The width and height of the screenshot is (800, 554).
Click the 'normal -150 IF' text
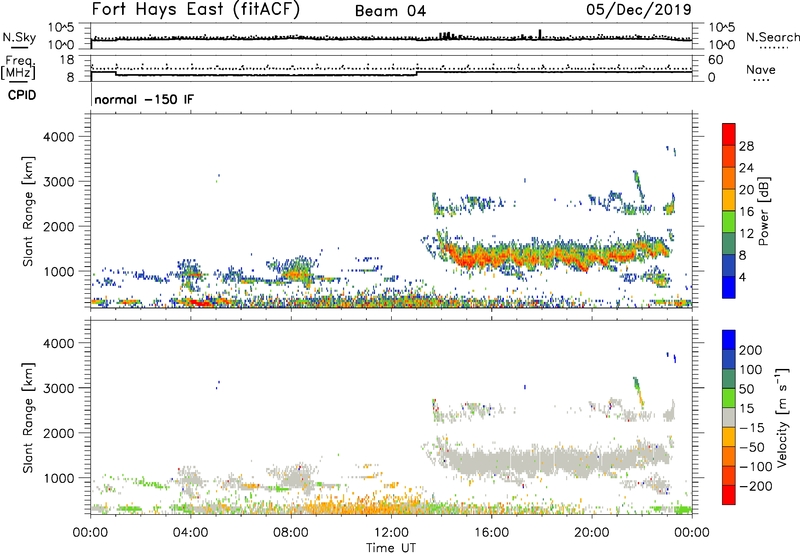(144, 99)
